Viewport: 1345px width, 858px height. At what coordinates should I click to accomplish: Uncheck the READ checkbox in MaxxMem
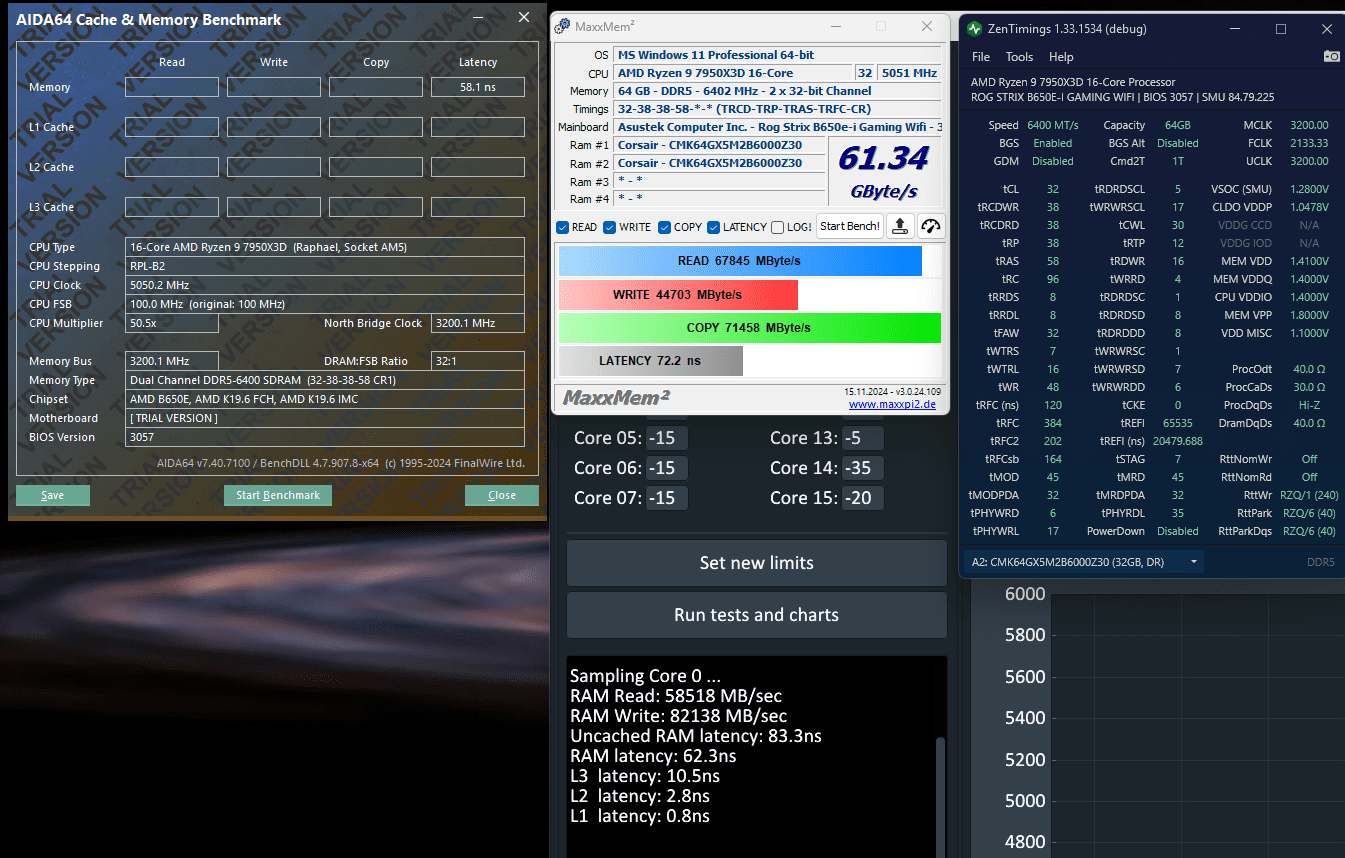pyautogui.click(x=563, y=227)
